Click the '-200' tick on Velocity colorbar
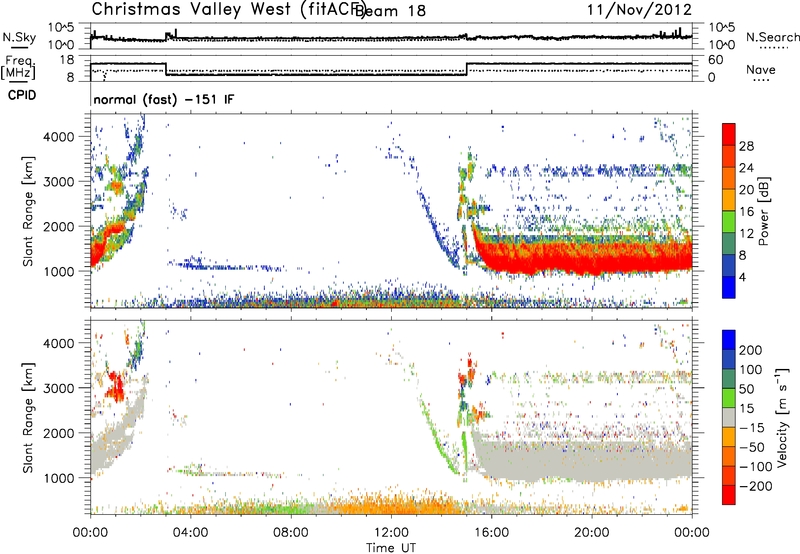The width and height of the screenshot is (800, 554). [756, 486]
